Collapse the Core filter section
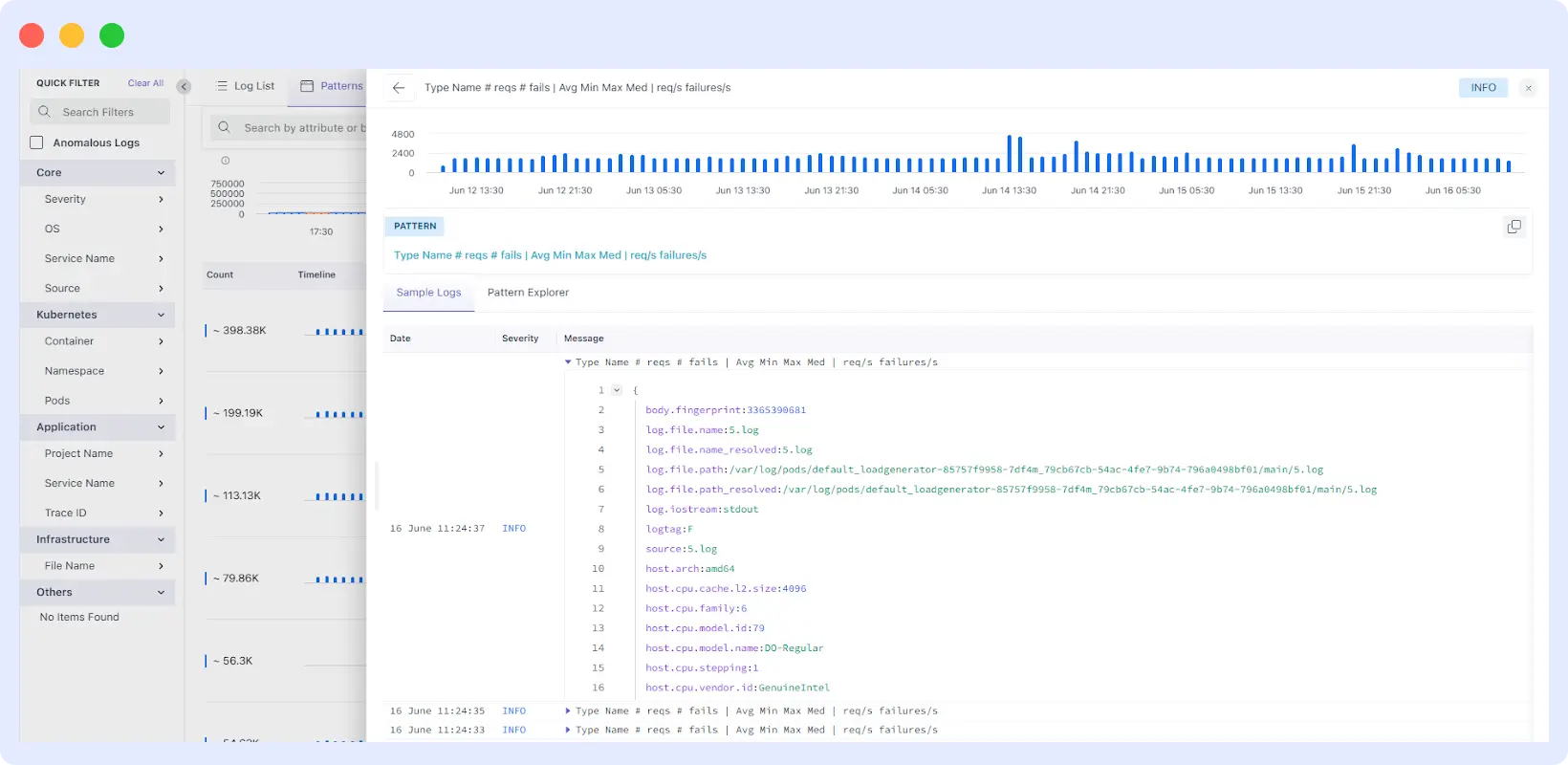This screenshot has height=765, width=1568. point(161,173)
